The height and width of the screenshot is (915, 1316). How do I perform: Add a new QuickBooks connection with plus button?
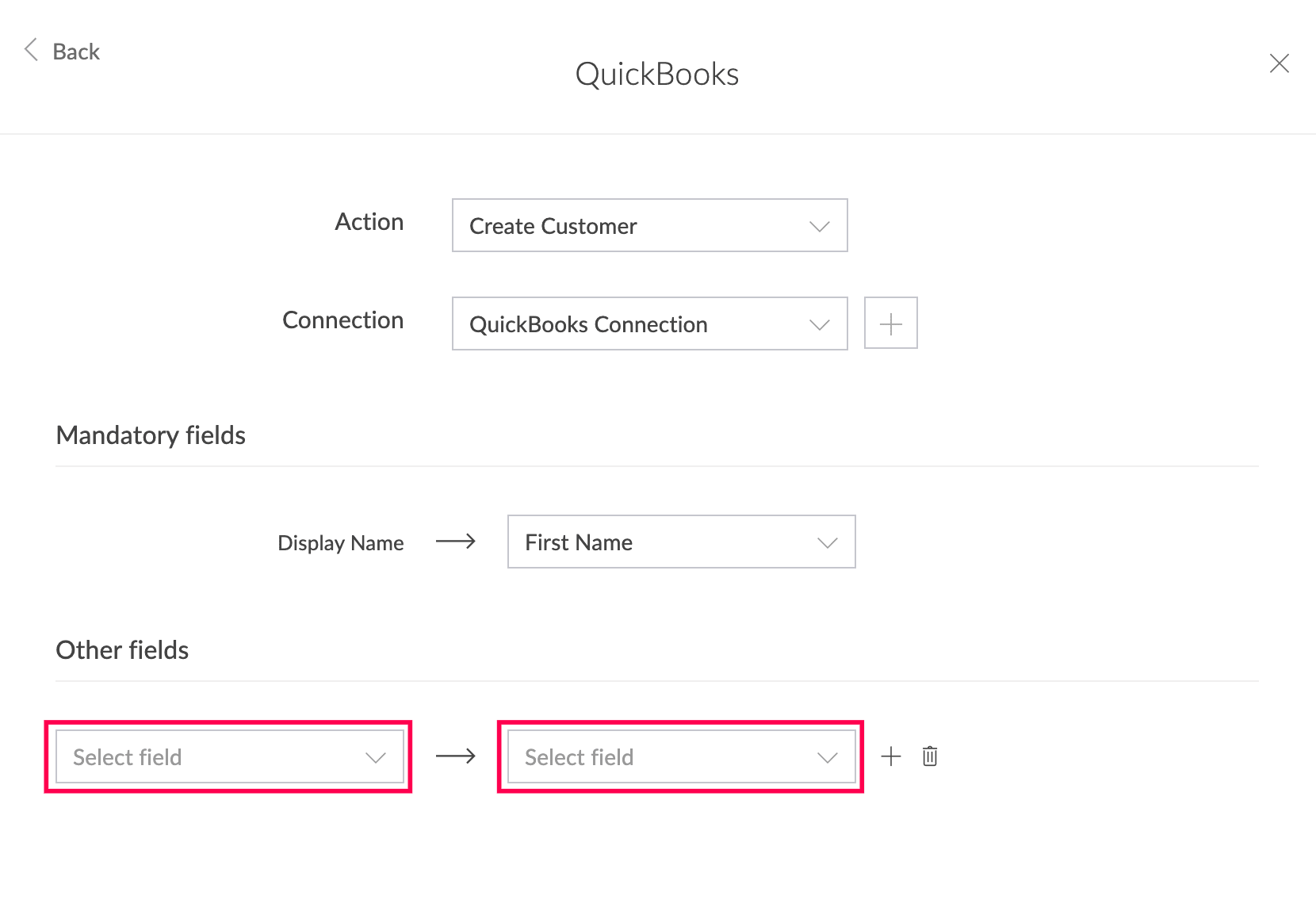point(891,324)
